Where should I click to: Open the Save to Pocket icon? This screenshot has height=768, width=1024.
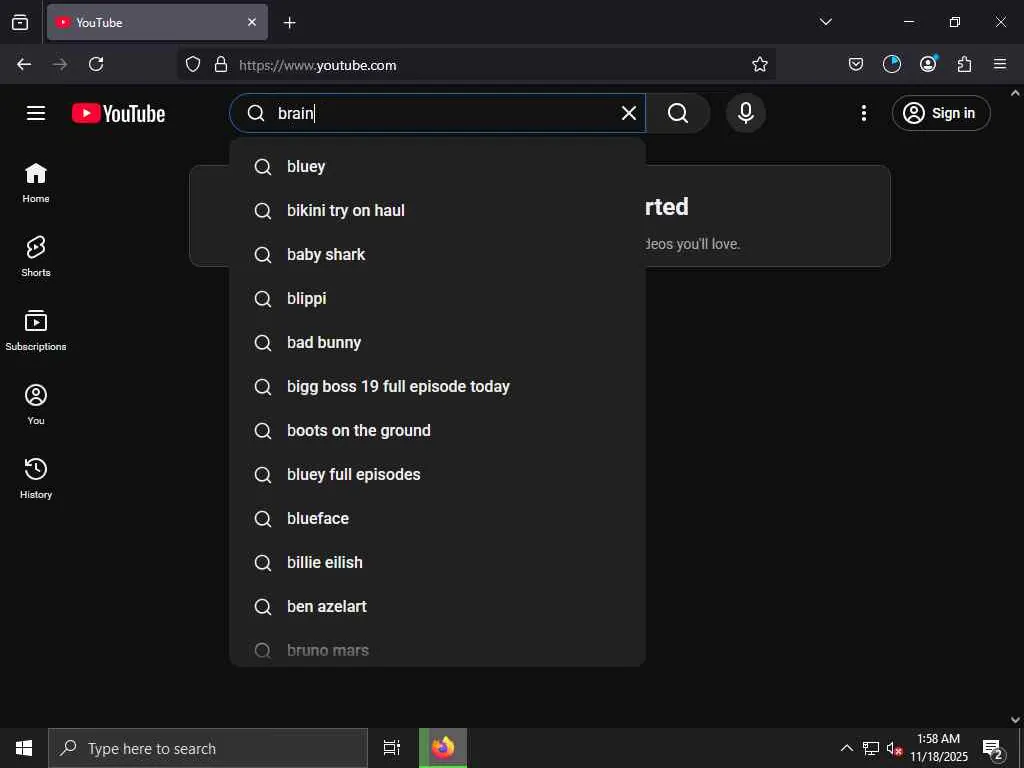[x=856, y=64]
